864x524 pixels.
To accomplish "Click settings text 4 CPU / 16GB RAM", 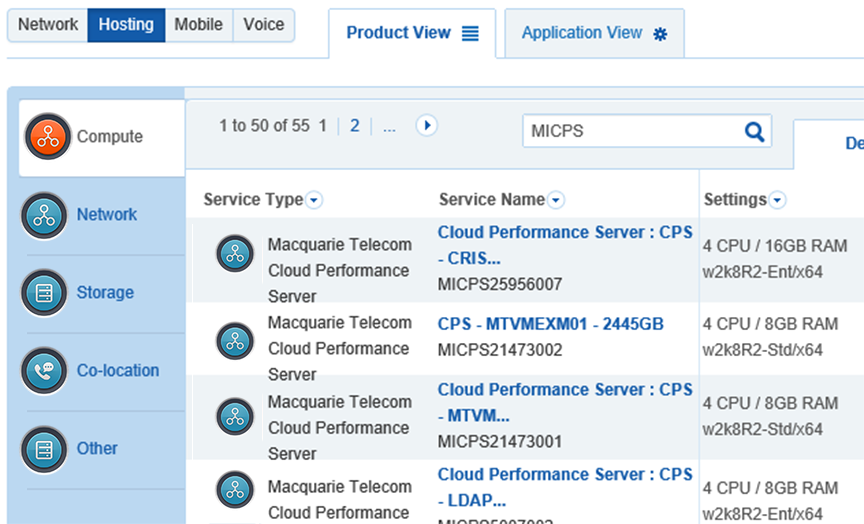I will (775, 246).
